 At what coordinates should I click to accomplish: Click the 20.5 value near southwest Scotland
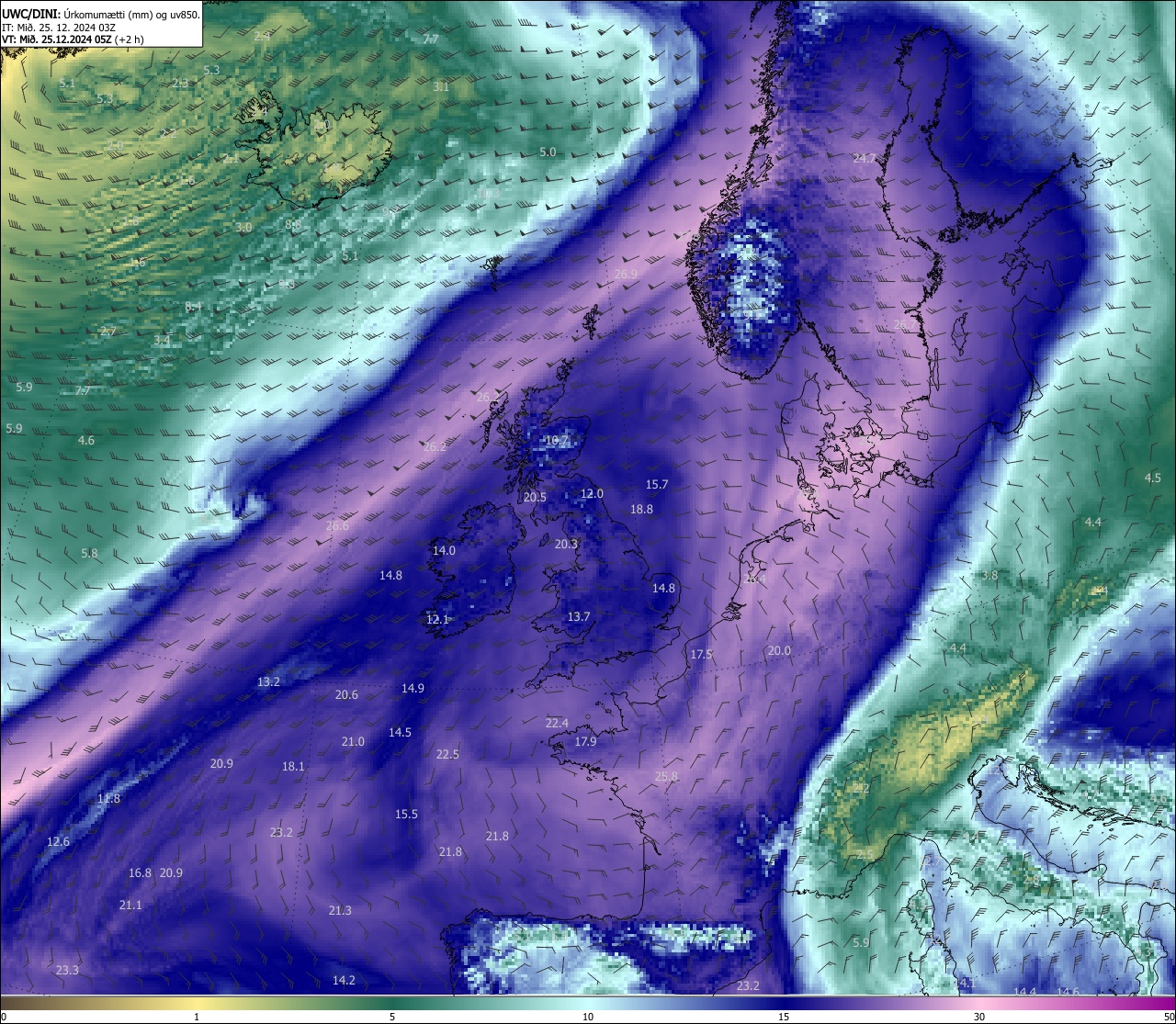535,497
